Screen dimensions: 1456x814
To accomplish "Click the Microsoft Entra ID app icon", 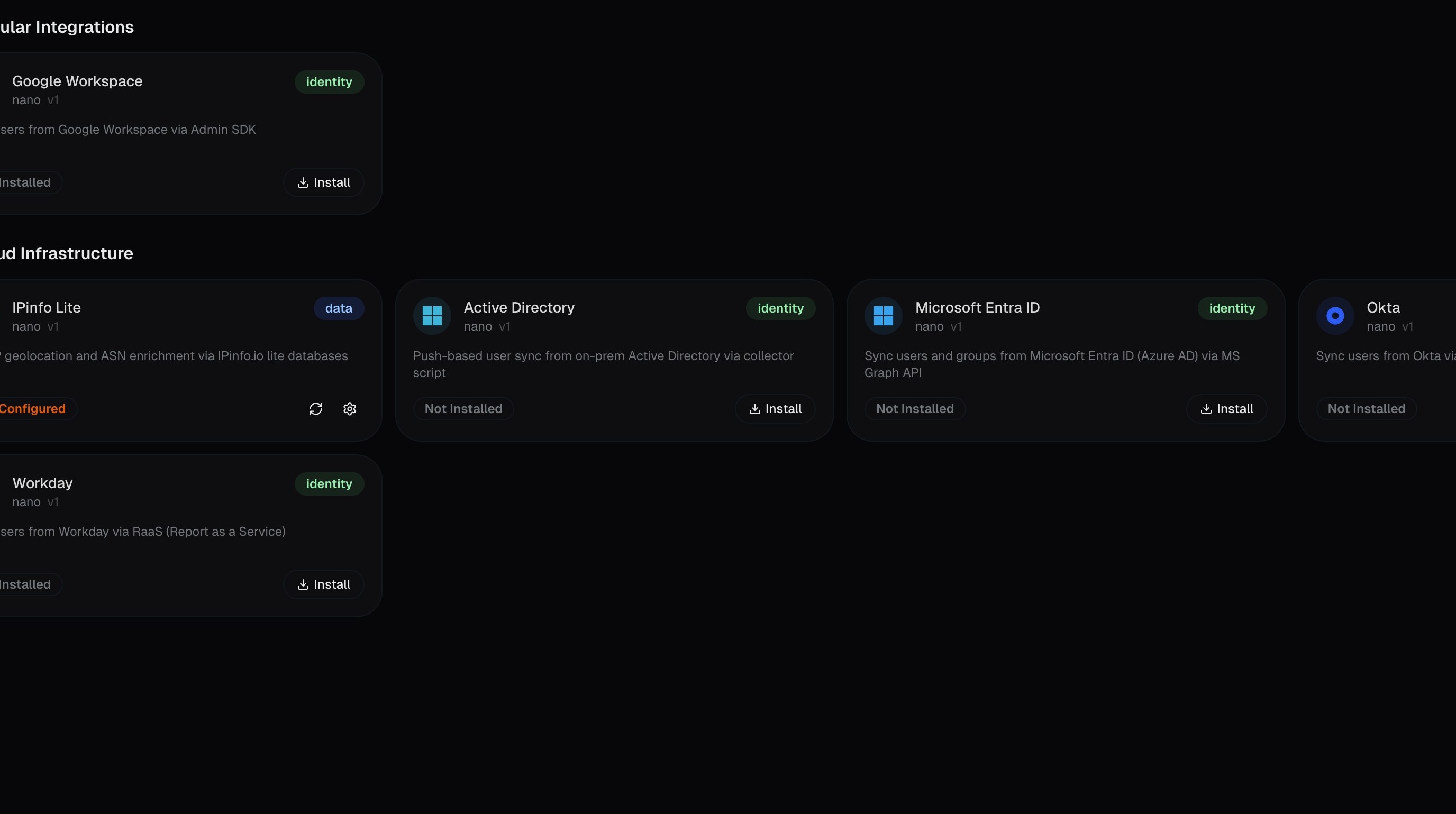I will [884, 315].
